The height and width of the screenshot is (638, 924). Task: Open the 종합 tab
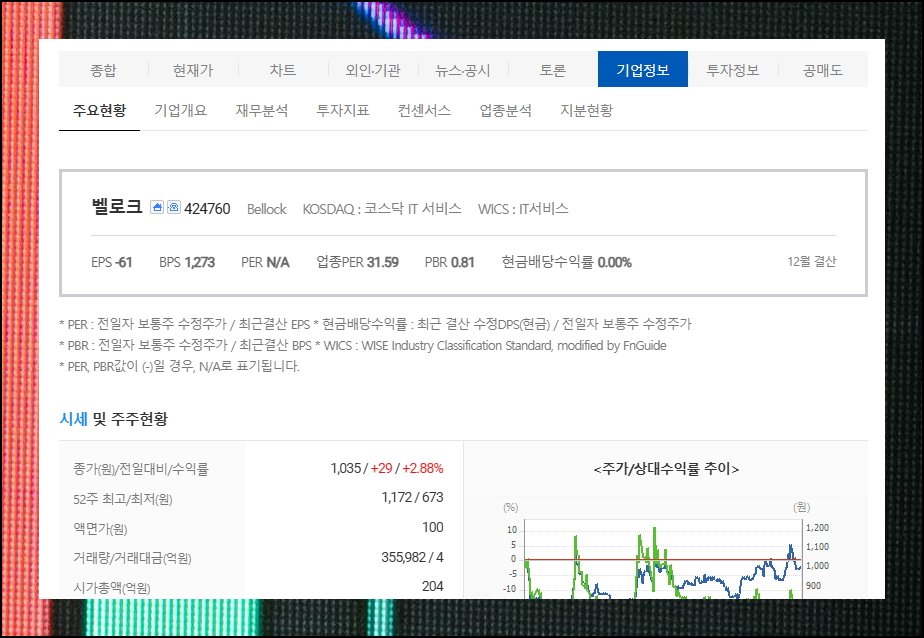click(103, 70)
